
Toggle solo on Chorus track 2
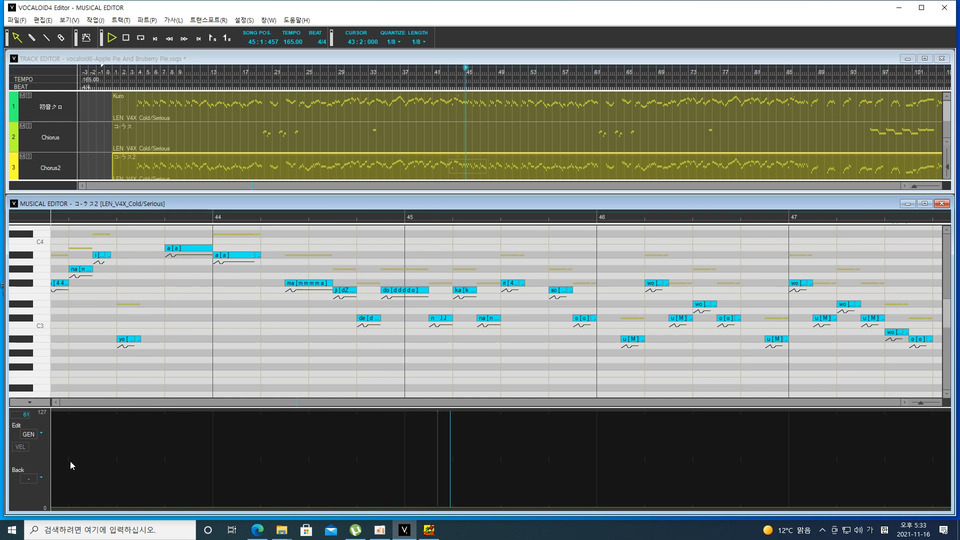(27, 125)
